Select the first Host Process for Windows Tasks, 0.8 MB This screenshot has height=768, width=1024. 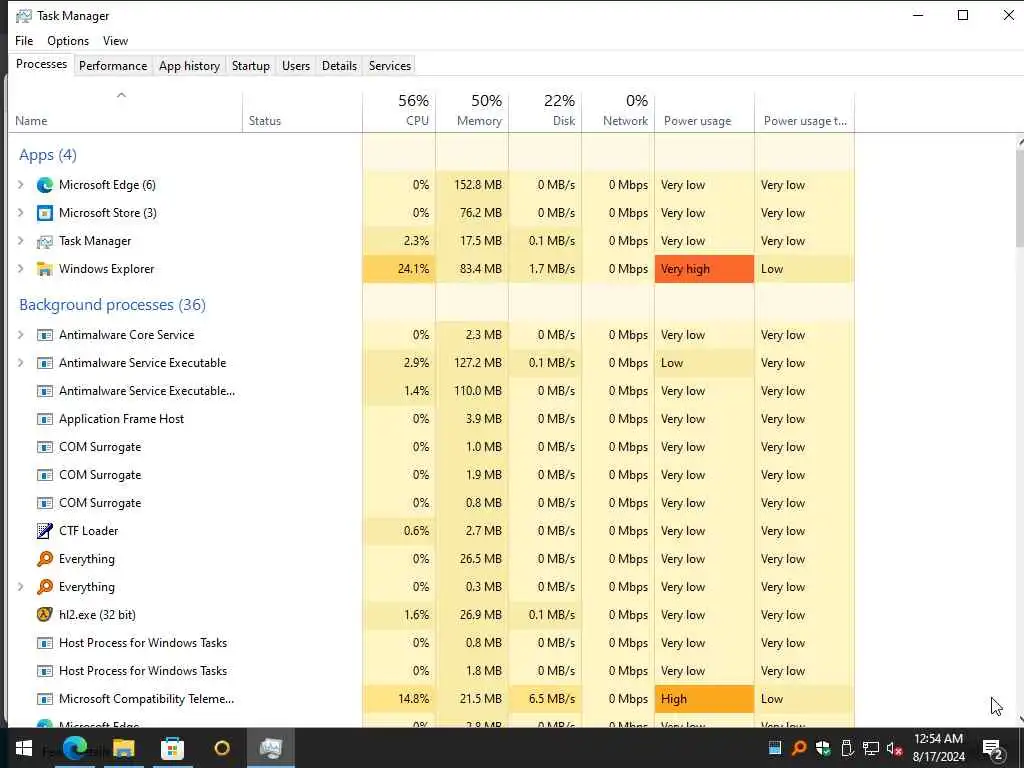(x=431, y=643)
